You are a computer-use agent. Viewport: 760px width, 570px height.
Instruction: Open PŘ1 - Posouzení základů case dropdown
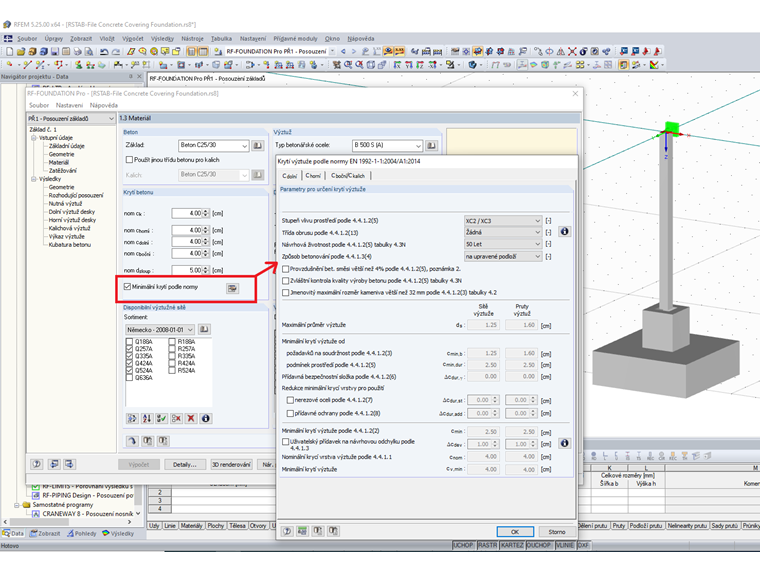(71, 118)
